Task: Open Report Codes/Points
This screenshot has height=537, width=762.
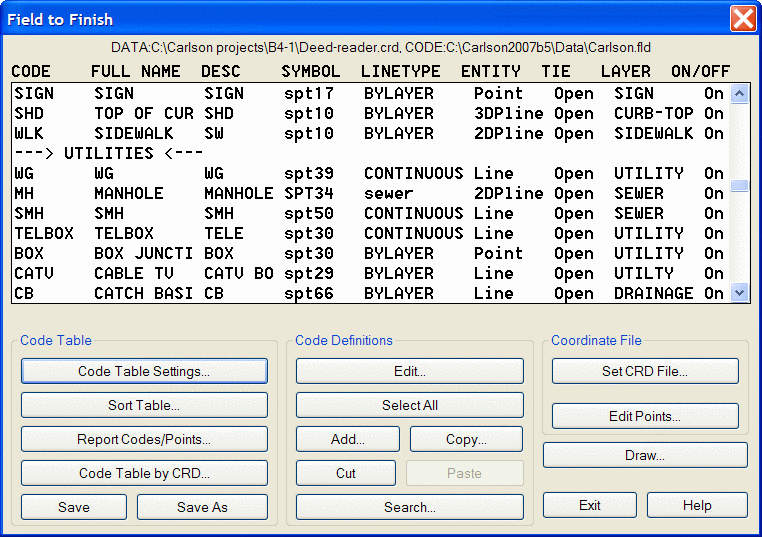Action: [144, 439]
